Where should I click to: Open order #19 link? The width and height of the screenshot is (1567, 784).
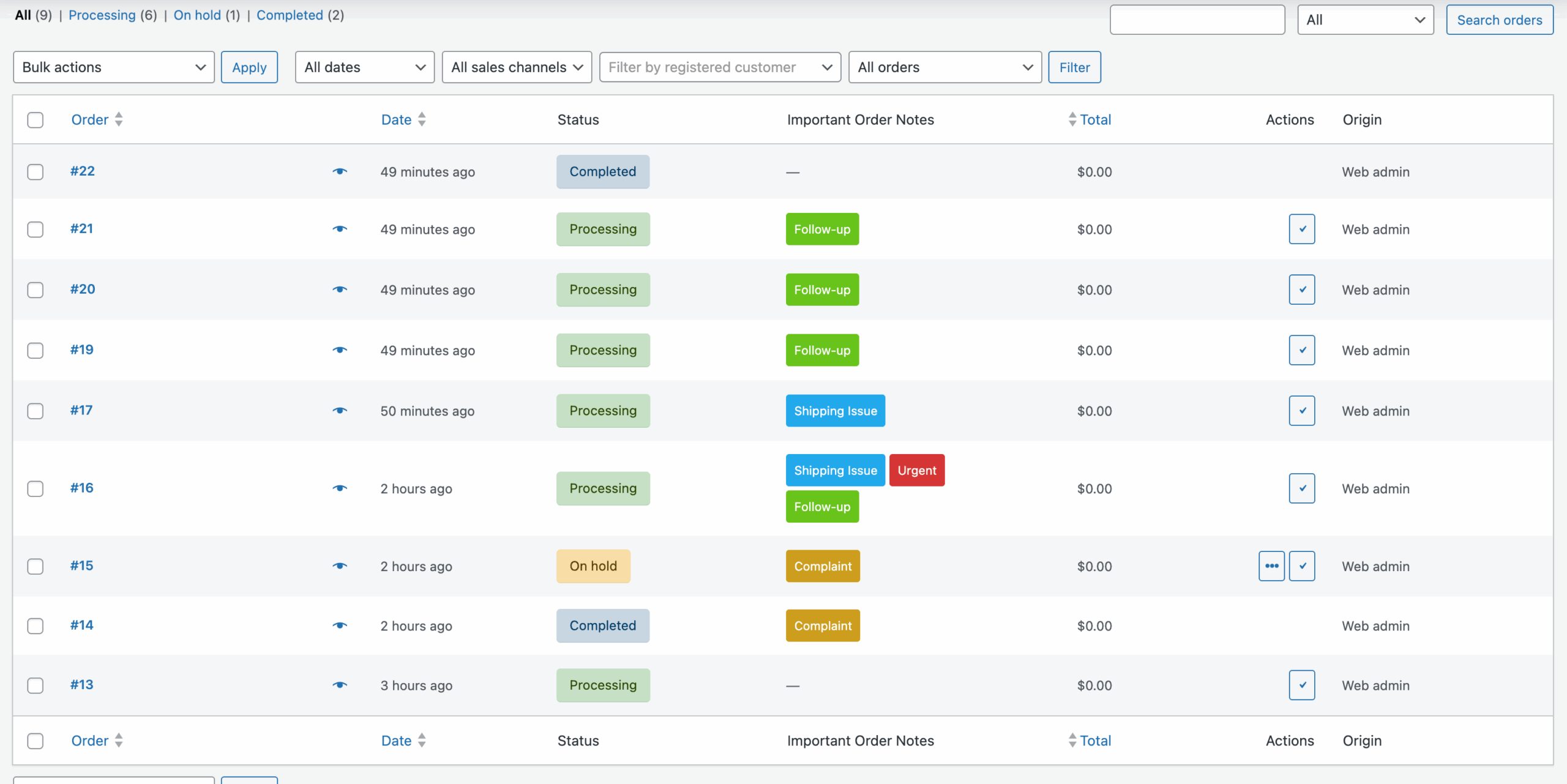coord(82,349)
